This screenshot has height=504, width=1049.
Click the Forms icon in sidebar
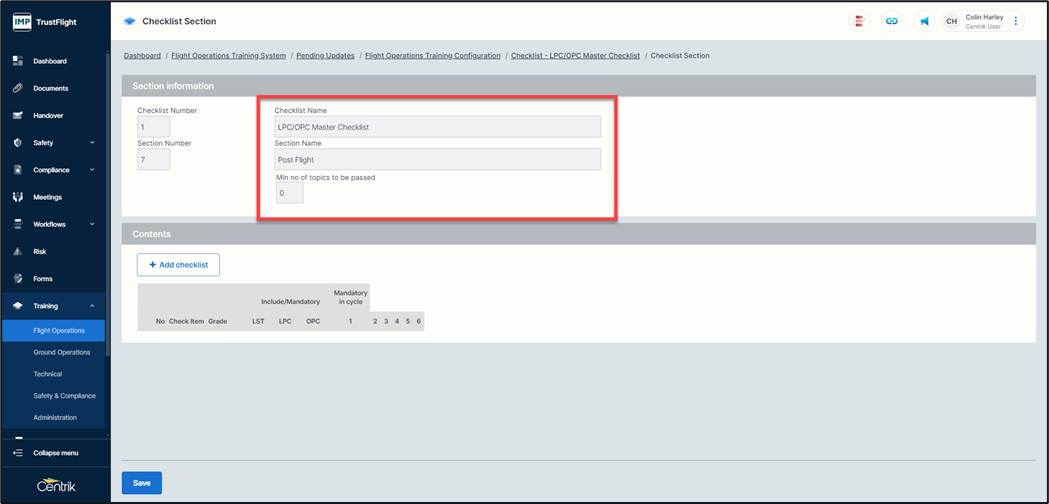click(18, 278)
